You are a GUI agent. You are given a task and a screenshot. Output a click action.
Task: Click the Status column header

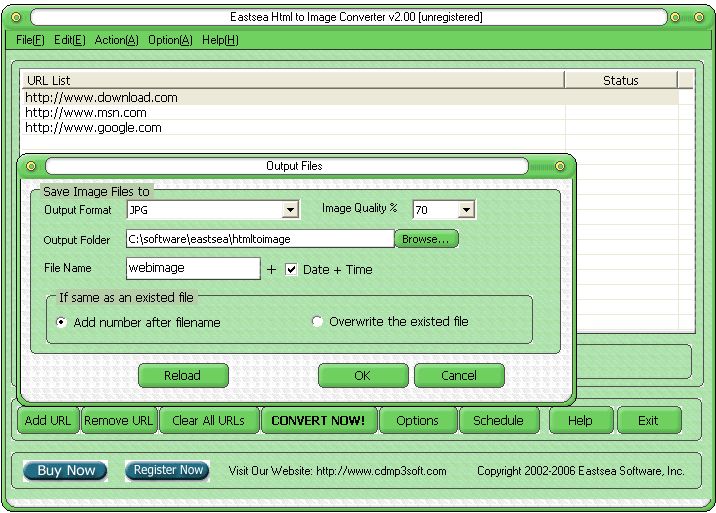(621, 80)
